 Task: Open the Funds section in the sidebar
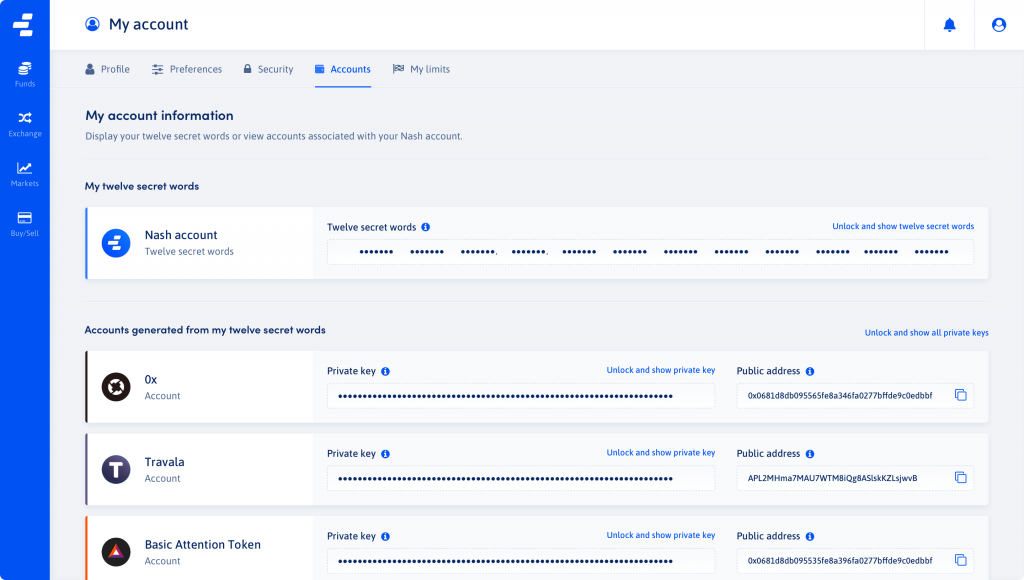click(x=24, y=71)
